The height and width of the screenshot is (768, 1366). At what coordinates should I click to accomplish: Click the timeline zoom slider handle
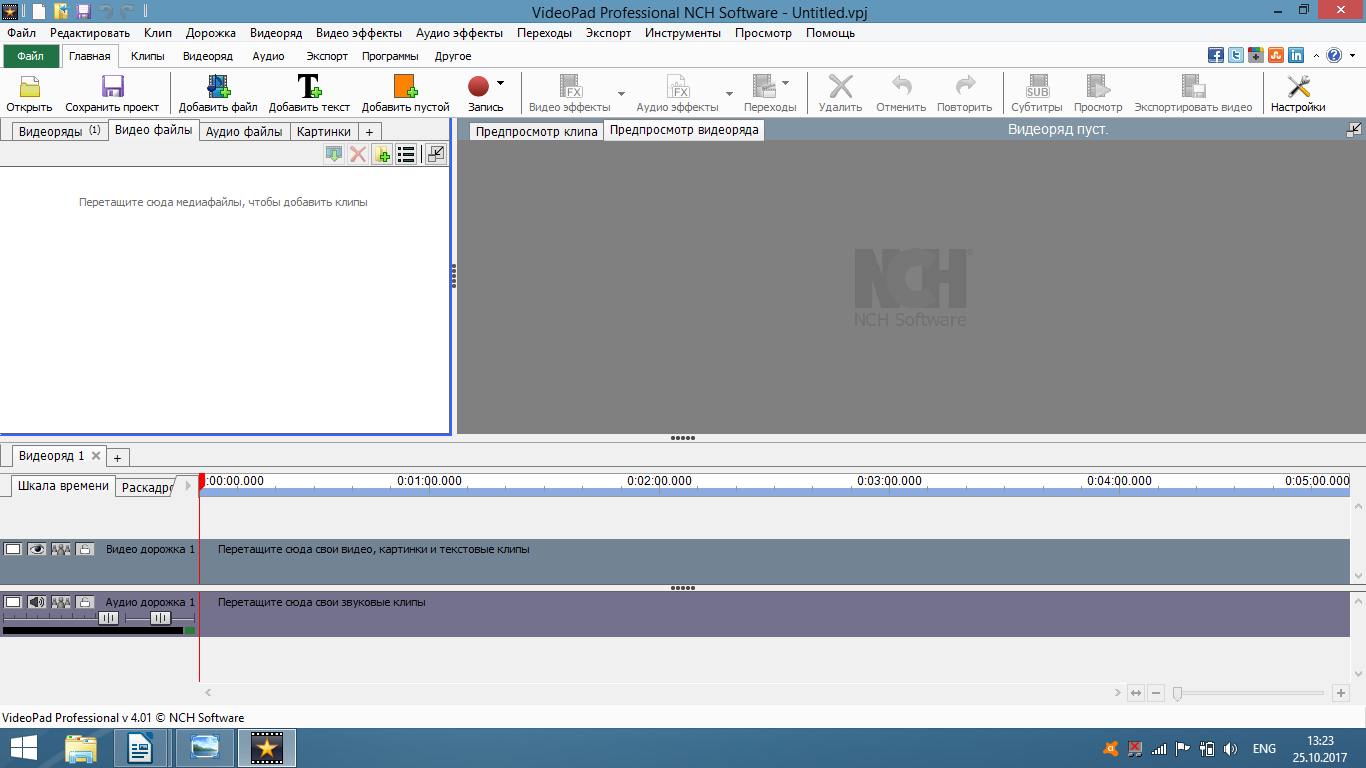tap(1177, 693)
